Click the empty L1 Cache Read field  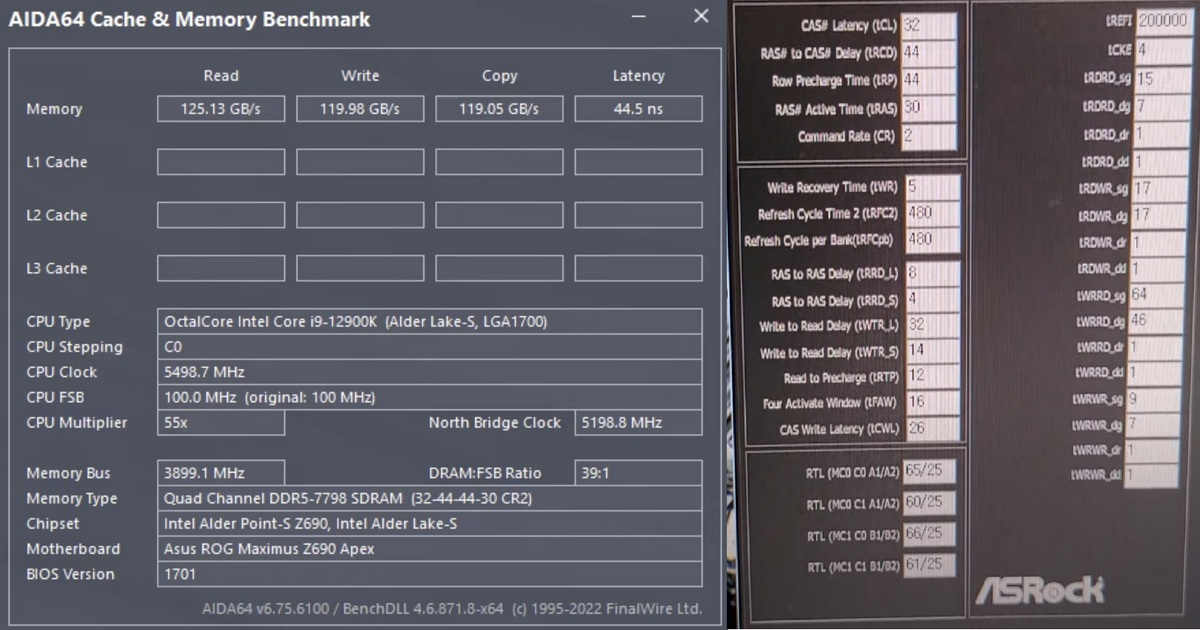coord(221,162)
